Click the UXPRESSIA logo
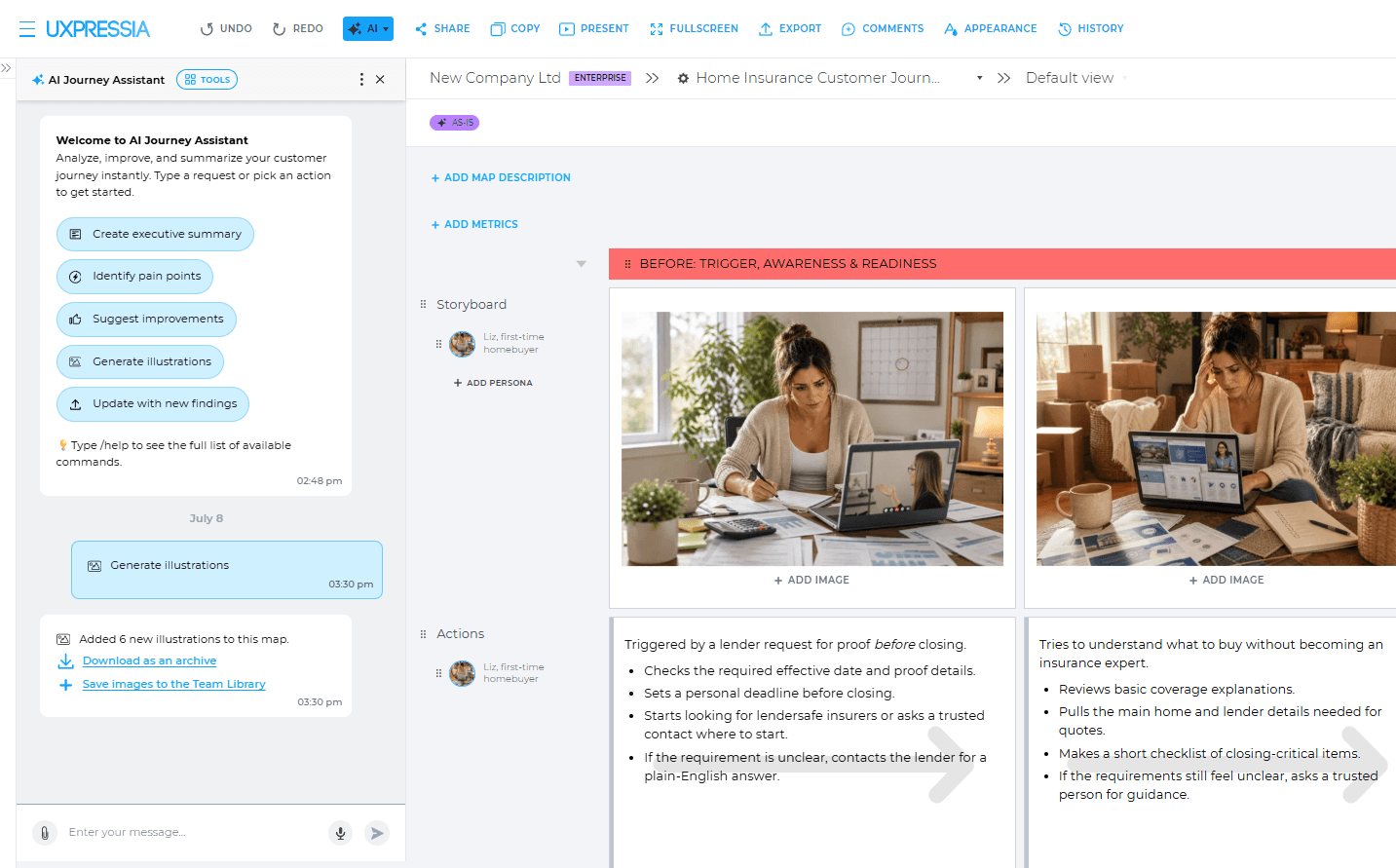 point(97,29)
